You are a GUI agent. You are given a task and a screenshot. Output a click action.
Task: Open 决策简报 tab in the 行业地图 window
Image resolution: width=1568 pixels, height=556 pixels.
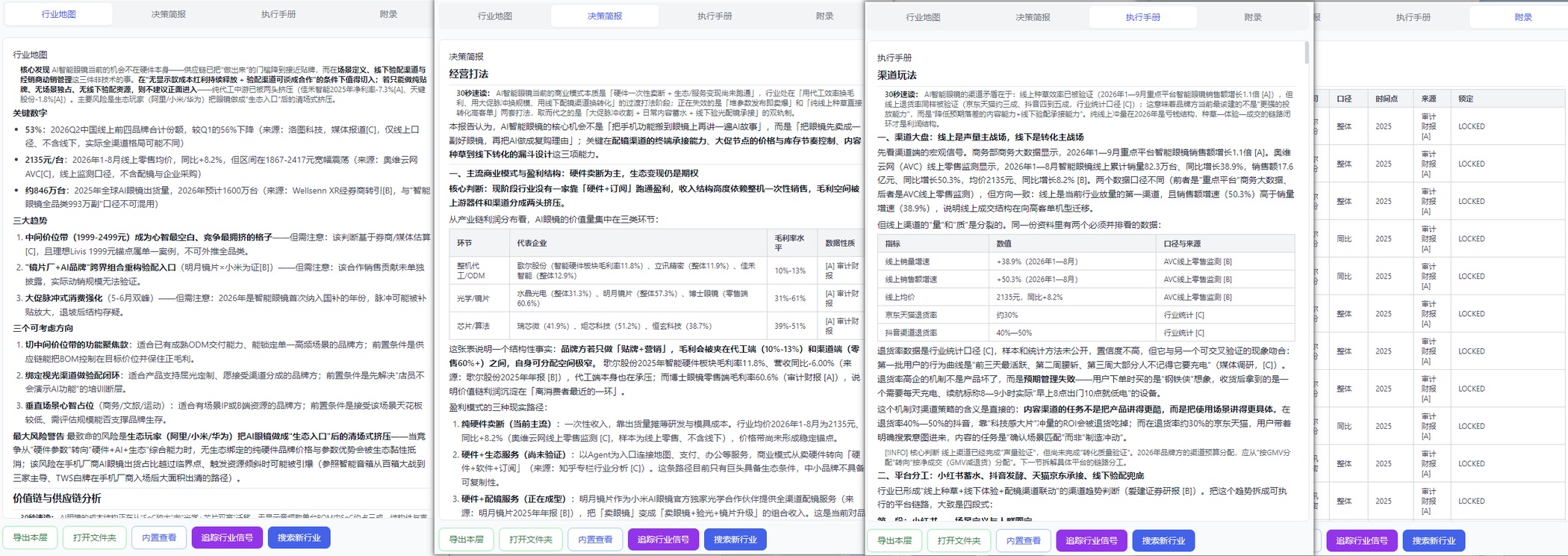[x=168, y=14]
